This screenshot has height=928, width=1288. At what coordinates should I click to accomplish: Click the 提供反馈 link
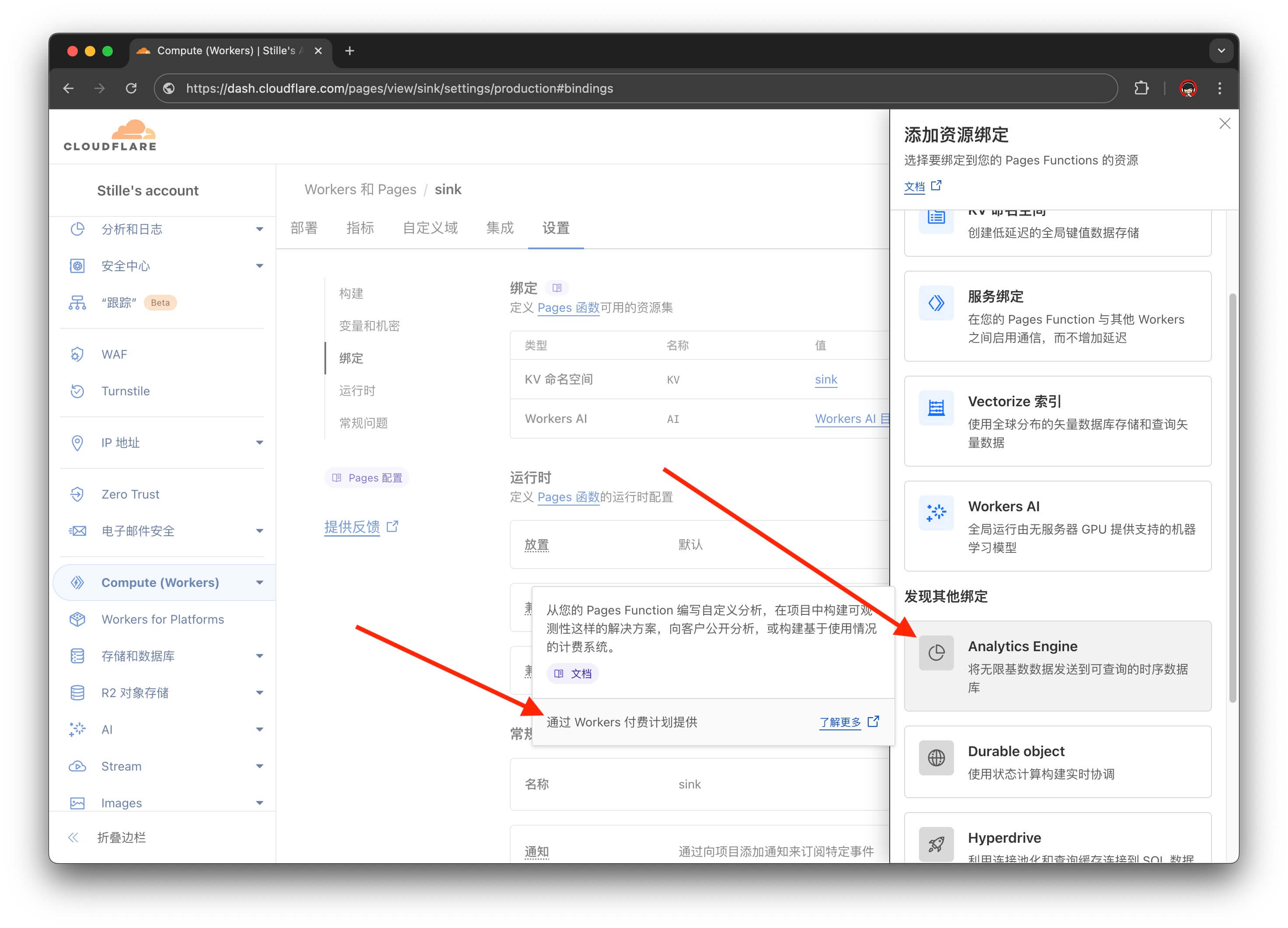361,527
